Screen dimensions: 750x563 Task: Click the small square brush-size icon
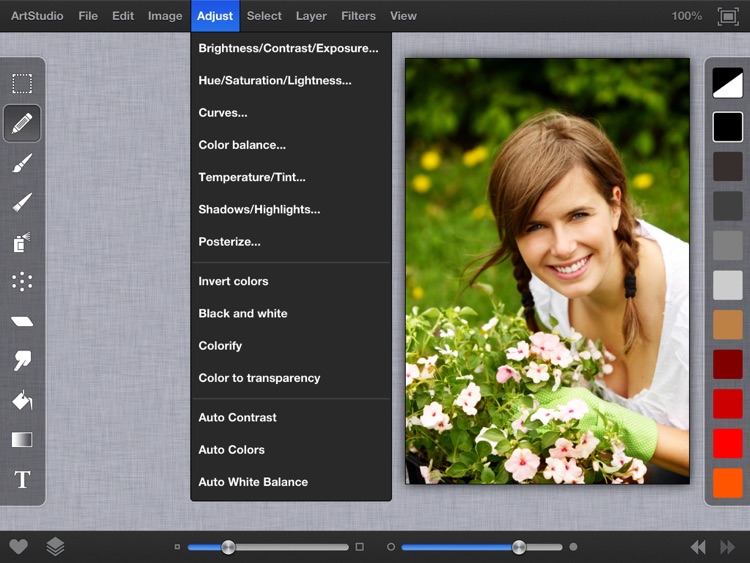tap(177, 547)
